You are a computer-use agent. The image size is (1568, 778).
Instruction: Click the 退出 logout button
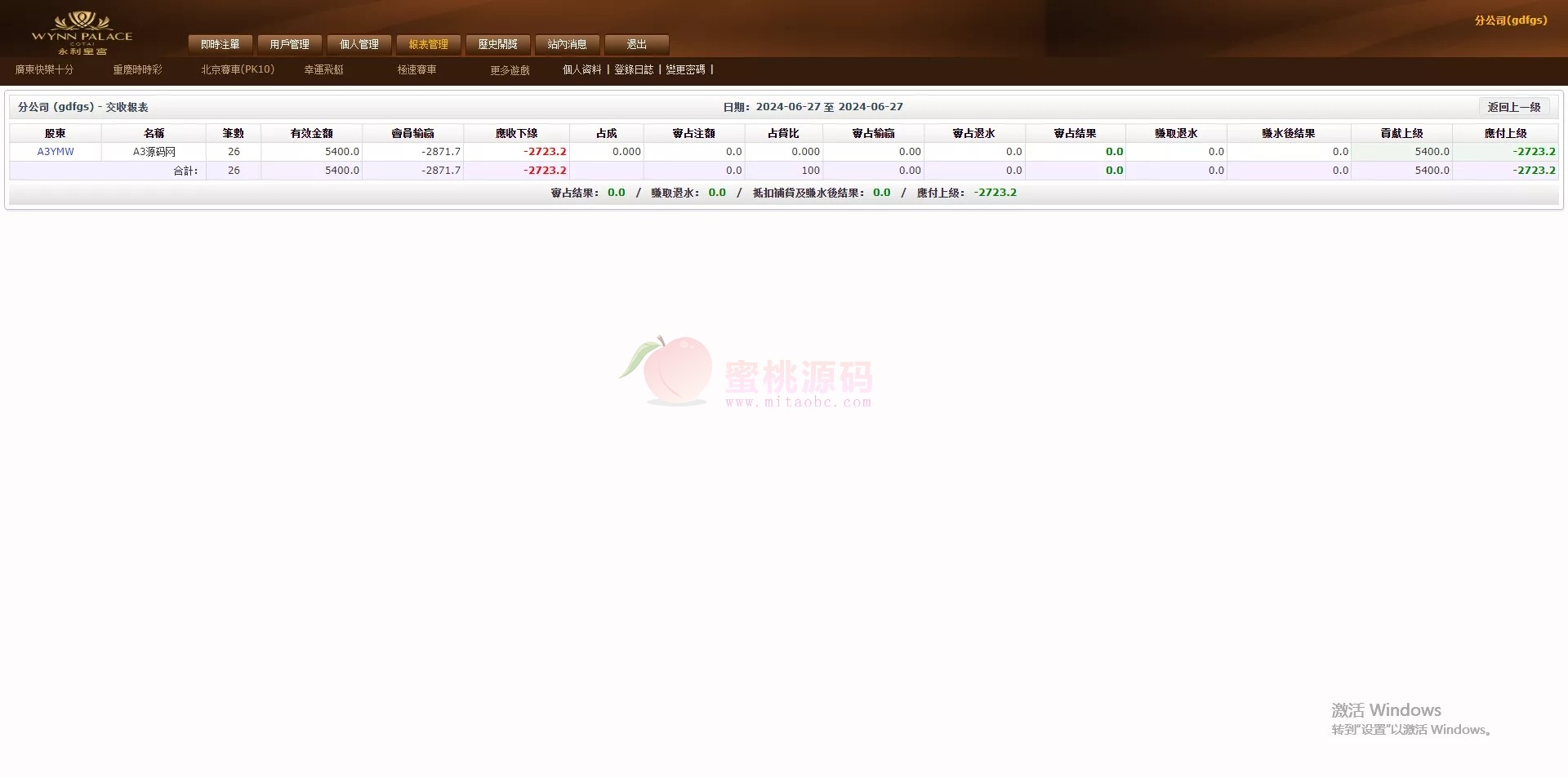tap(637, 44)
